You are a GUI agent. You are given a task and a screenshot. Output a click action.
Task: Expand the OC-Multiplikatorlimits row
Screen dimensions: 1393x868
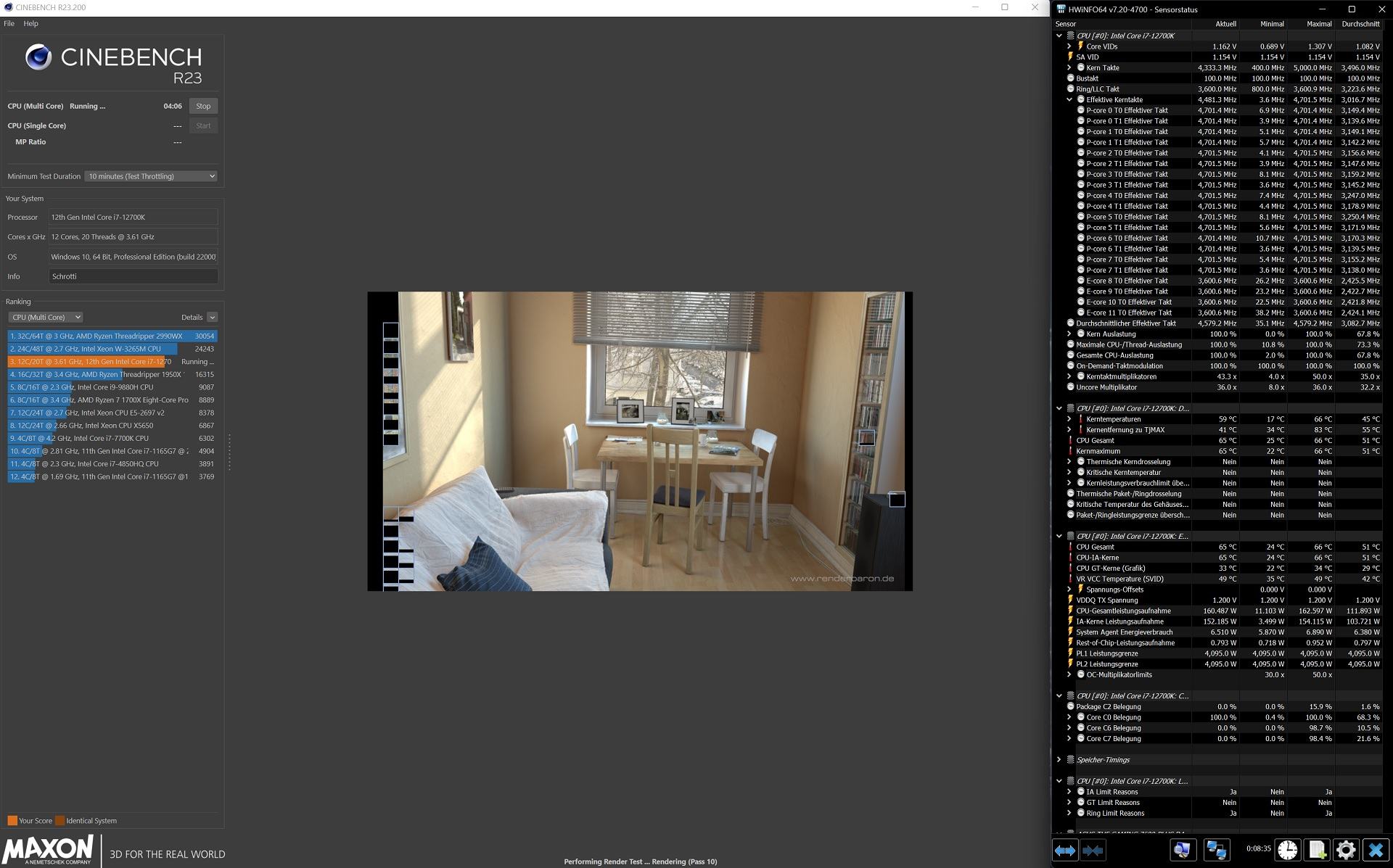click(x=1069, y=674)
